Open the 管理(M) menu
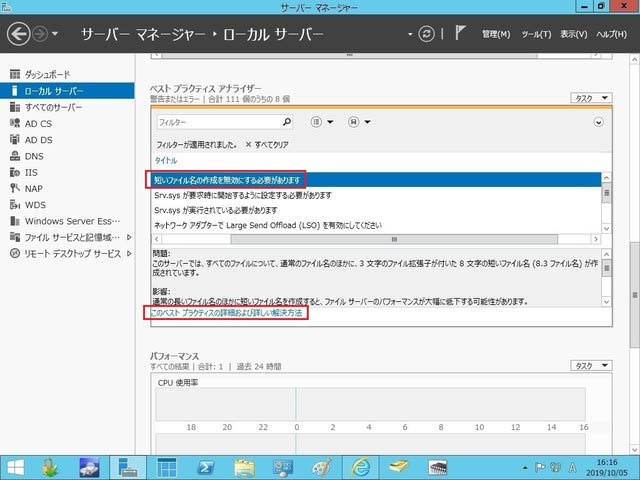The height and width of the screenshot is (480, 640). (496, 34)
